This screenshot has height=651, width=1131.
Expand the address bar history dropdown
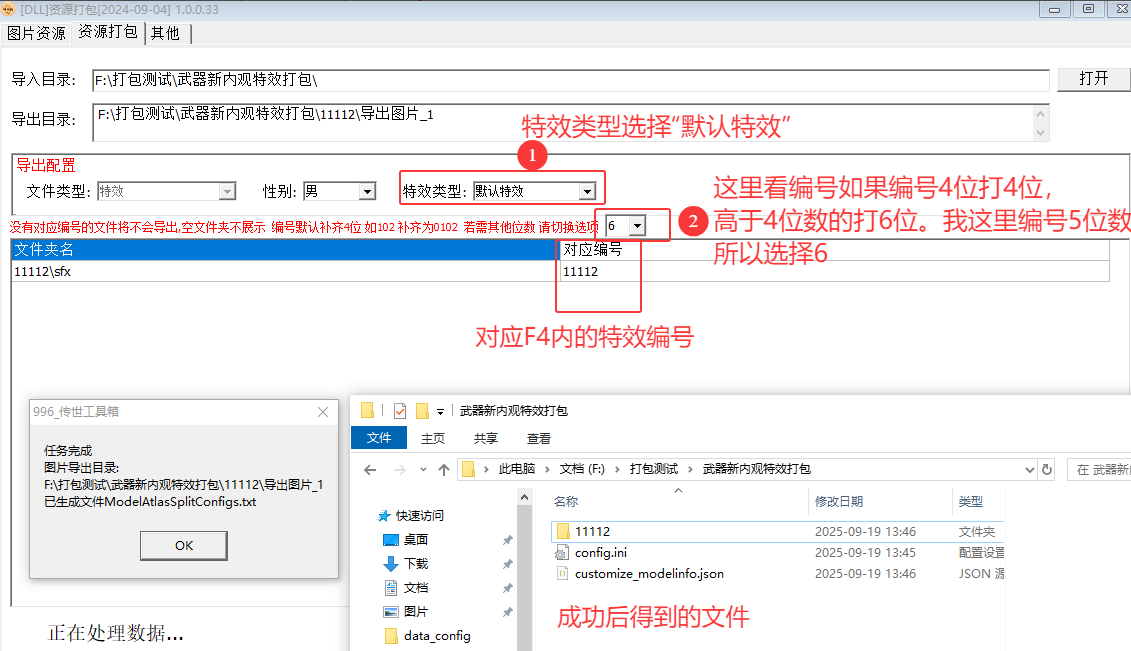[x=1029, y=470]
